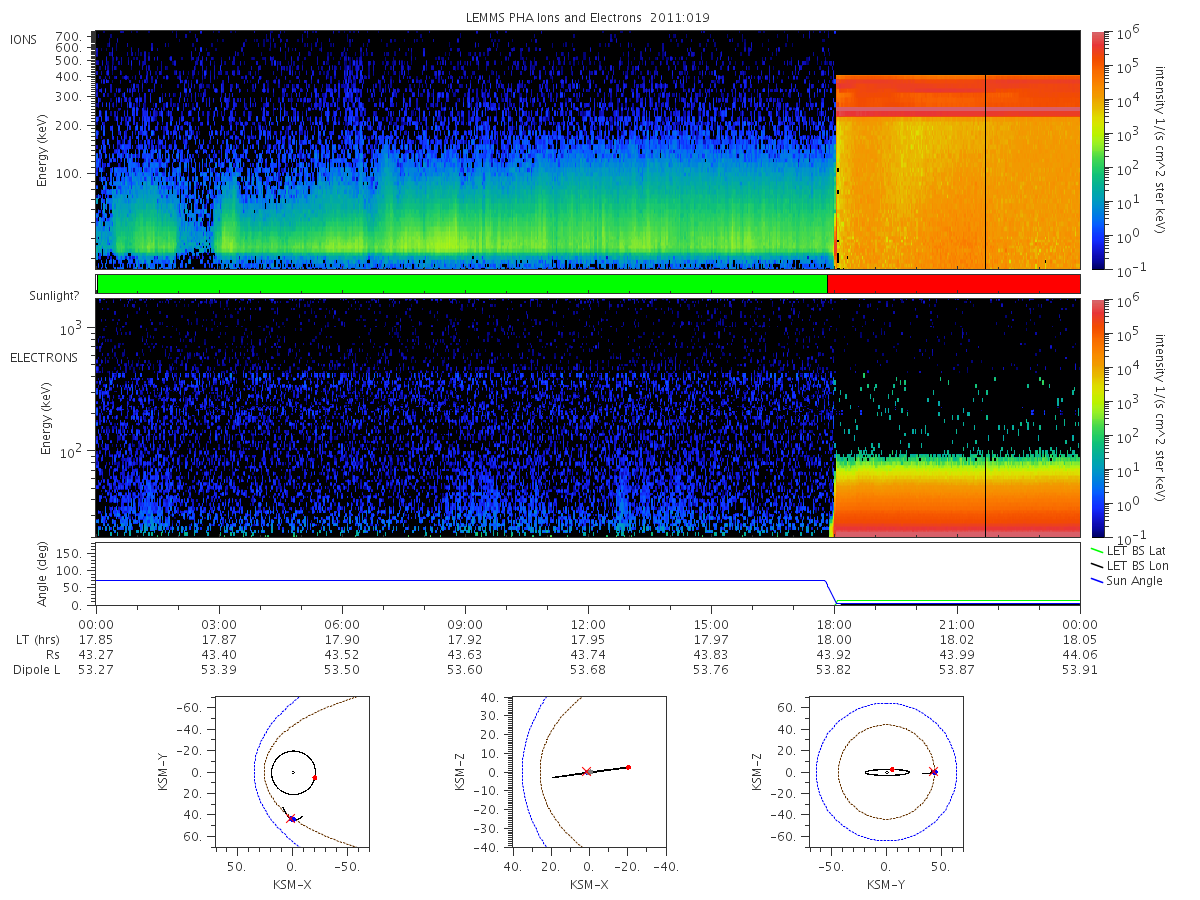
Task: Click the green segment of the Sunlight bar
Action: pyautogui.click(x=462, y=284)
